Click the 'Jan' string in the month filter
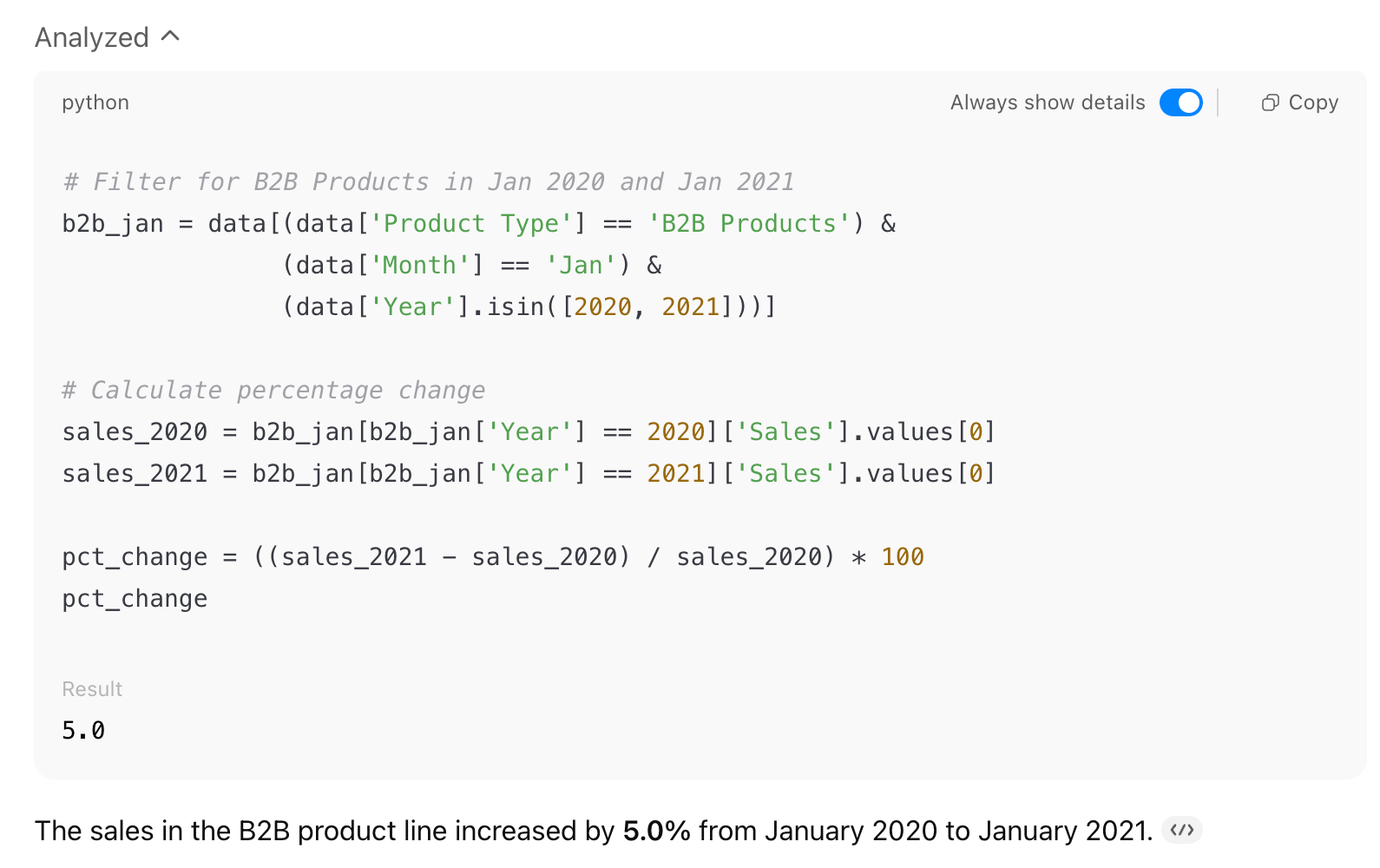The height and width of the screenshot is (868, 1380). [581, 266]
